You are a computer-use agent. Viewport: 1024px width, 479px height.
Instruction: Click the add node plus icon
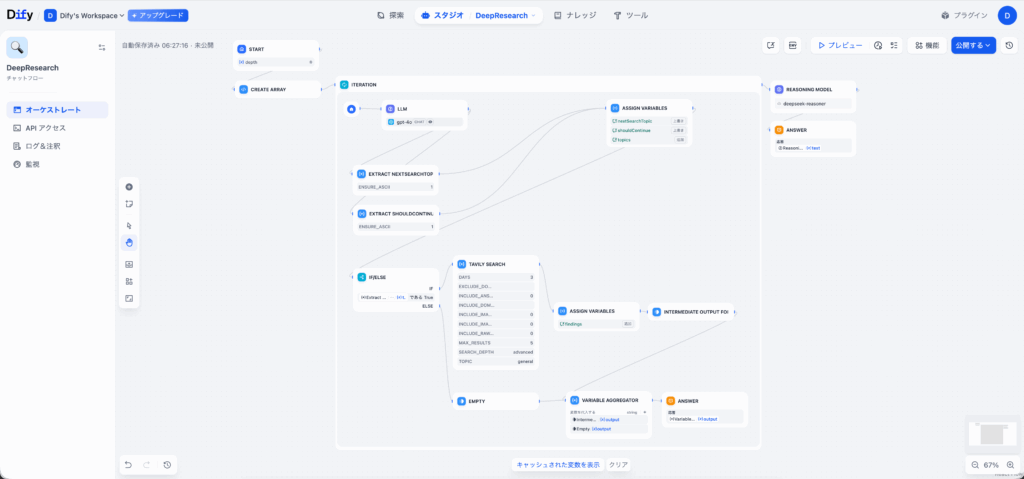[x=129, y=187]
